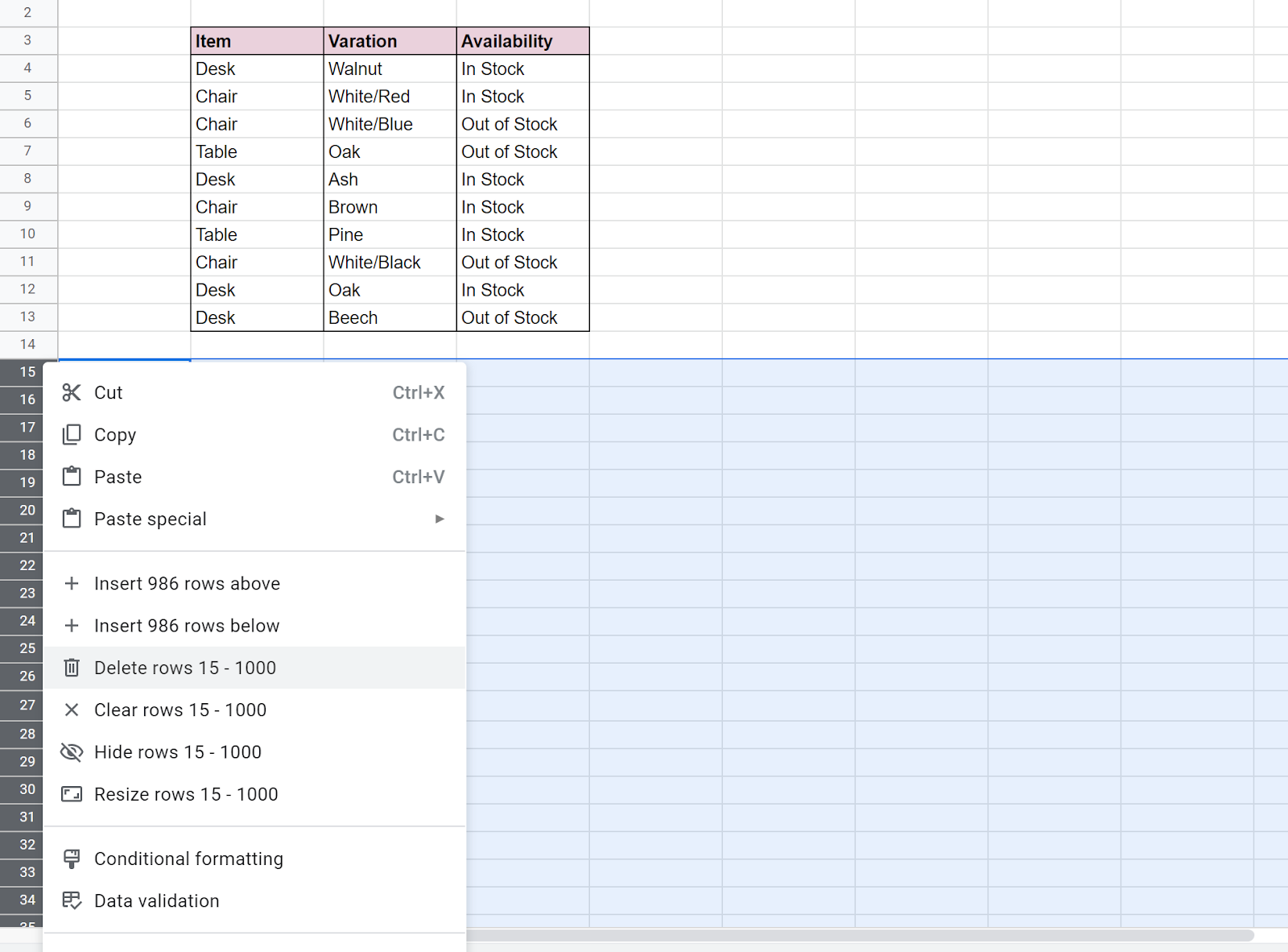Click the trash icon beside Delete rows

(72, 668)
